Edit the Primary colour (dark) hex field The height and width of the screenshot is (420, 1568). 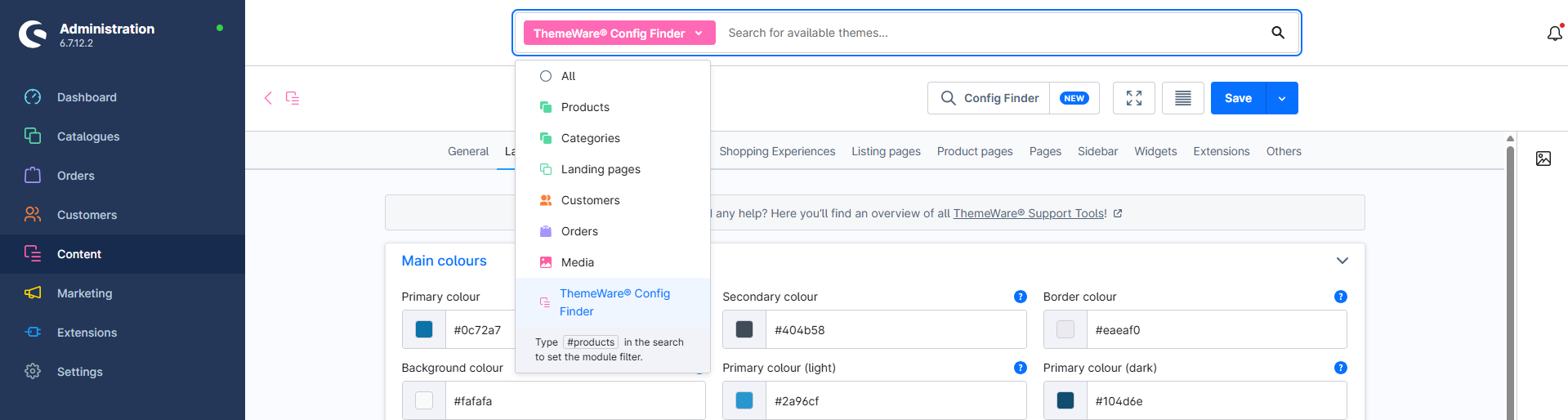1217,400
